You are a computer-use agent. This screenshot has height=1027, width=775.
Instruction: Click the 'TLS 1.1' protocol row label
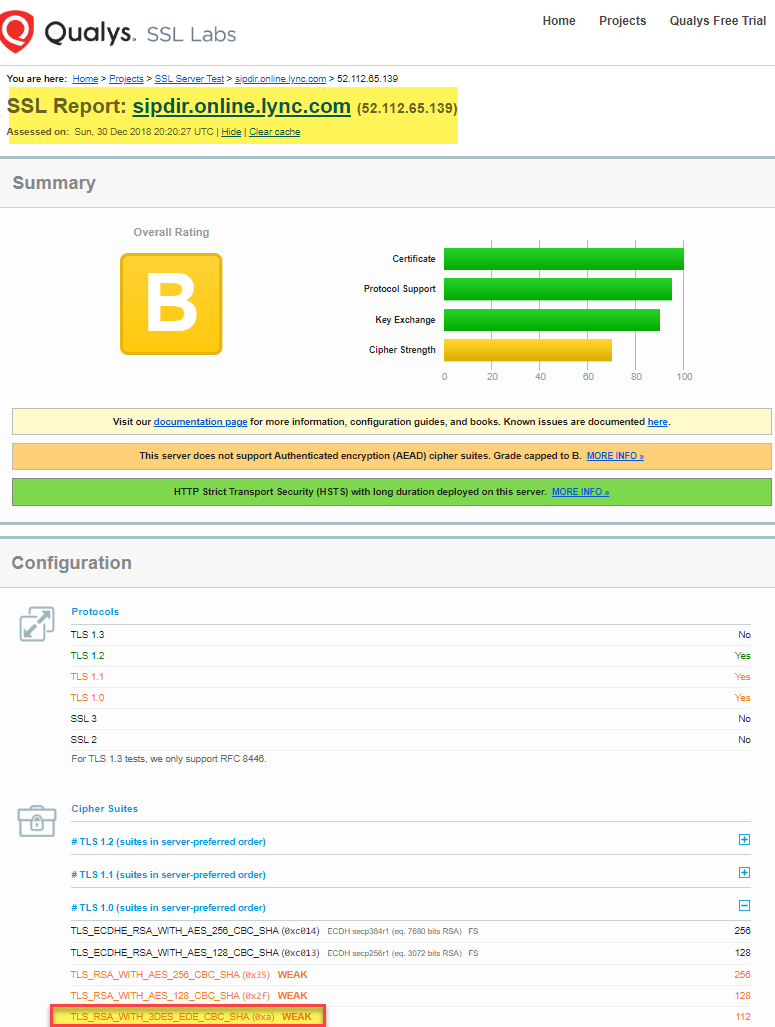[x=87, y=677]
